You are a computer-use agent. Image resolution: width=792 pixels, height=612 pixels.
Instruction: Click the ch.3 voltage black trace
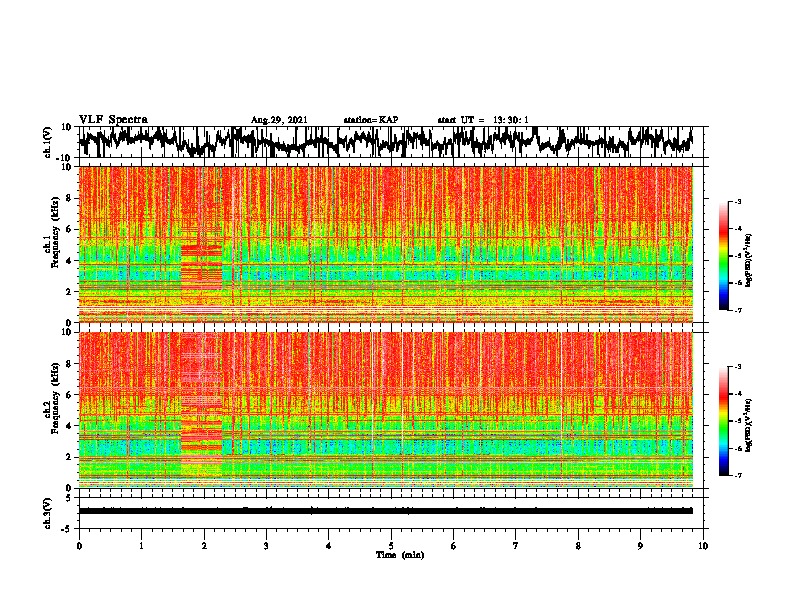tap(385, 511)
